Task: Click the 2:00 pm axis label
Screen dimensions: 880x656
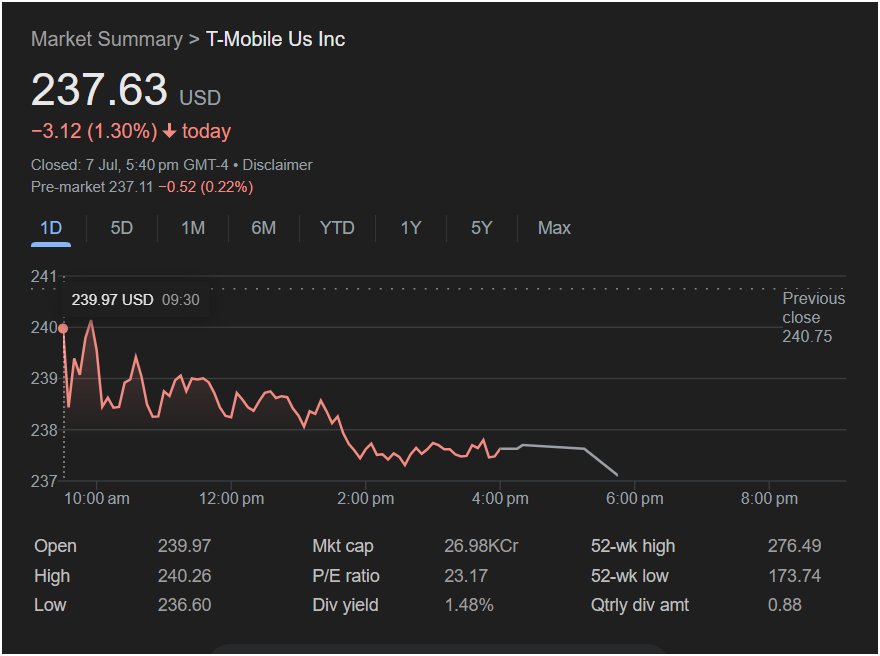Action: click(x=365, y=498)
